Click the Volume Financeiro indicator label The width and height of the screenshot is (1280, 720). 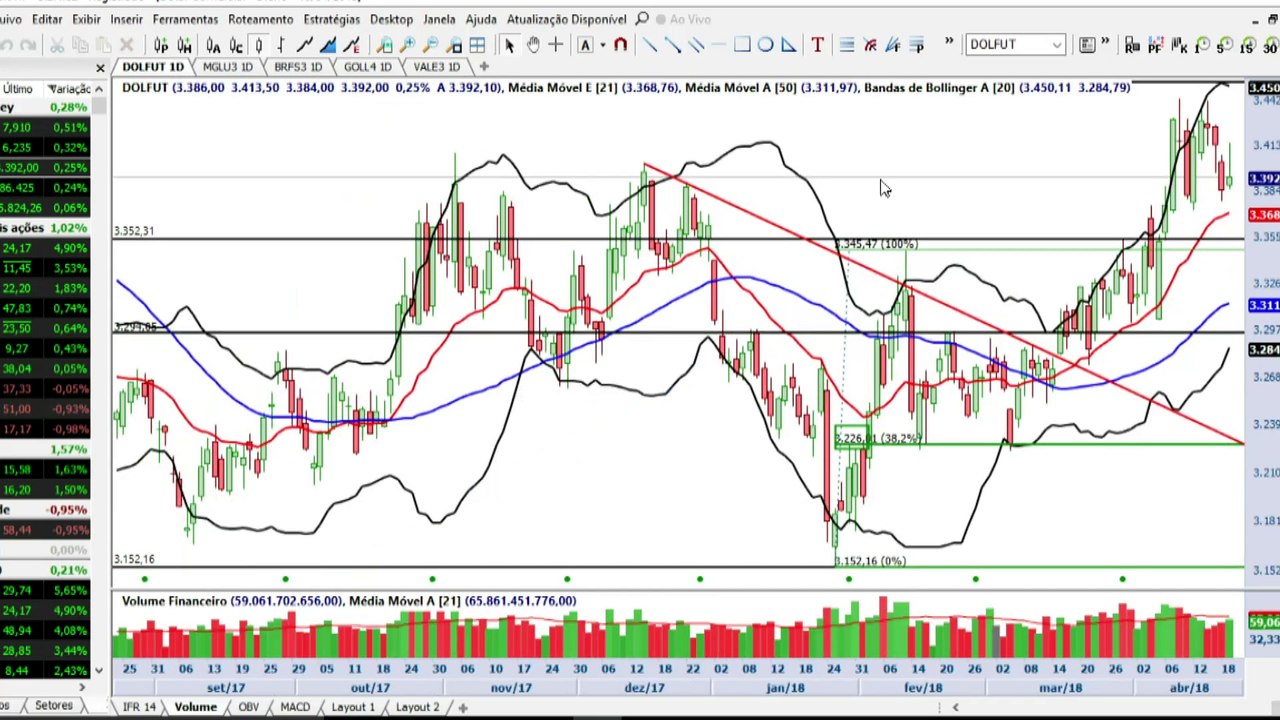click(174, 601)
